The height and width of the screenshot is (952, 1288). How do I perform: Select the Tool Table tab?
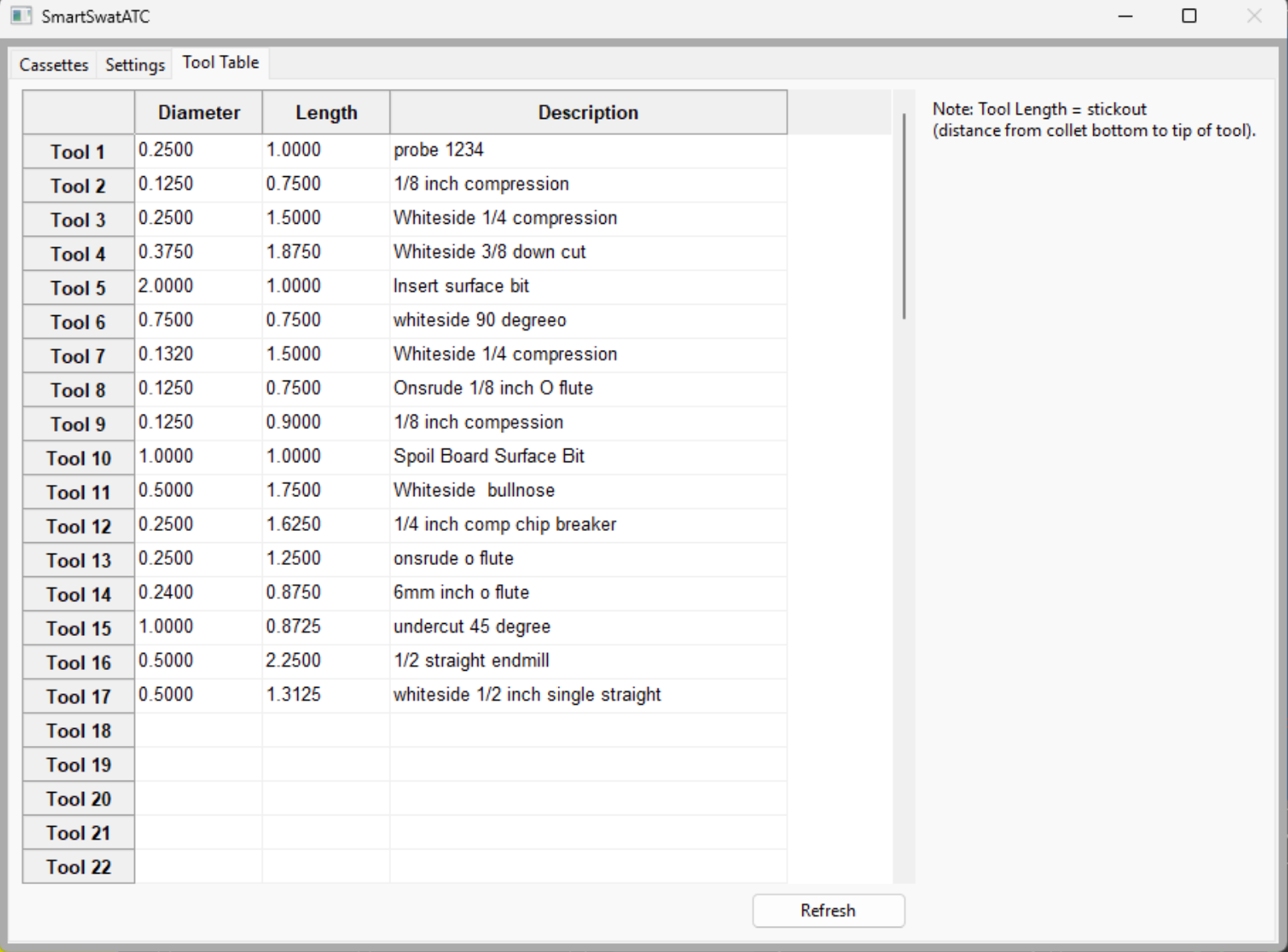pyautogui.click(x=221, y=63)
